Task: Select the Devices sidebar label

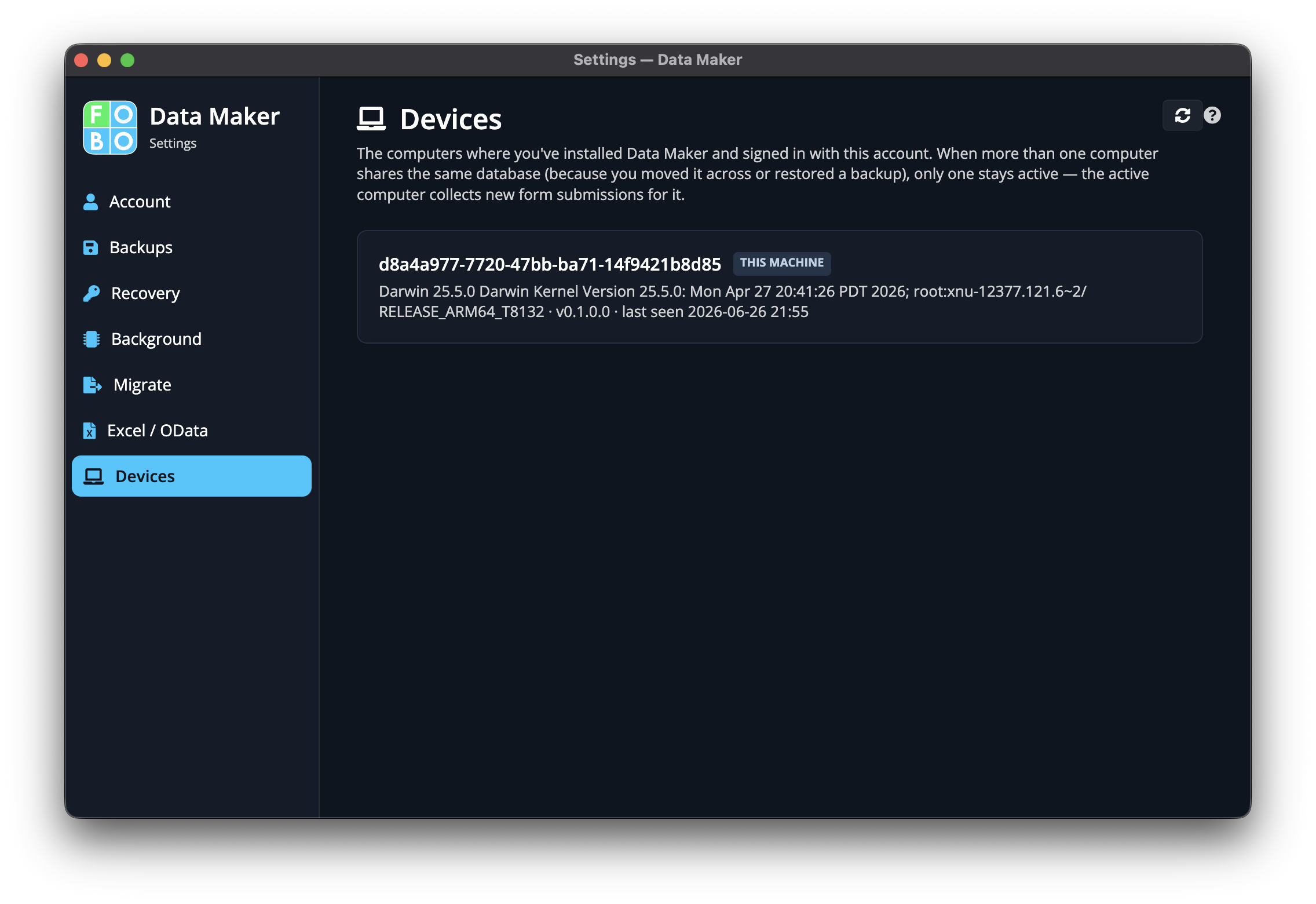Action: click(x=145, y=476)
